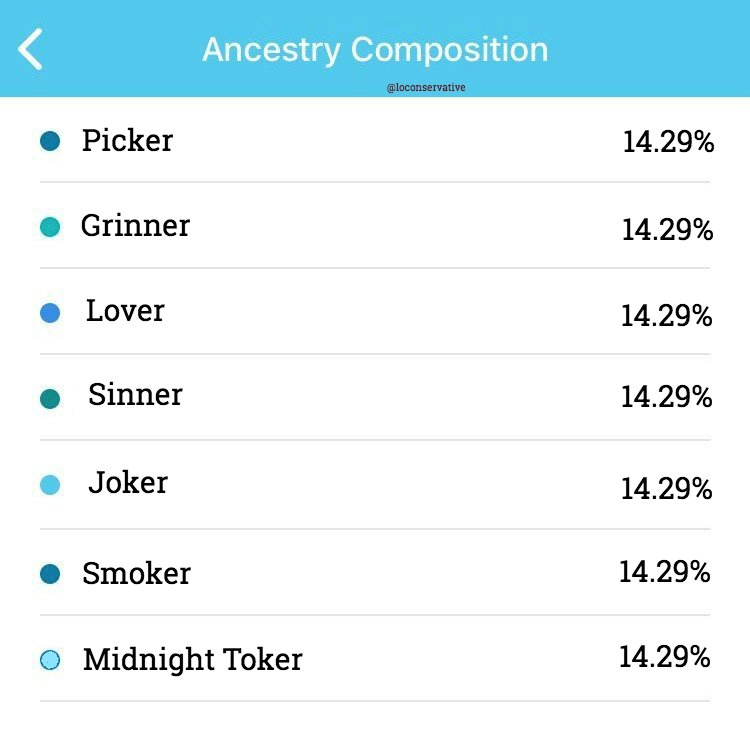This screenshot has width=750, height=750.
Task: Select the Lover ancestry label
Action: pyautogui.click(x=125, y=311)
